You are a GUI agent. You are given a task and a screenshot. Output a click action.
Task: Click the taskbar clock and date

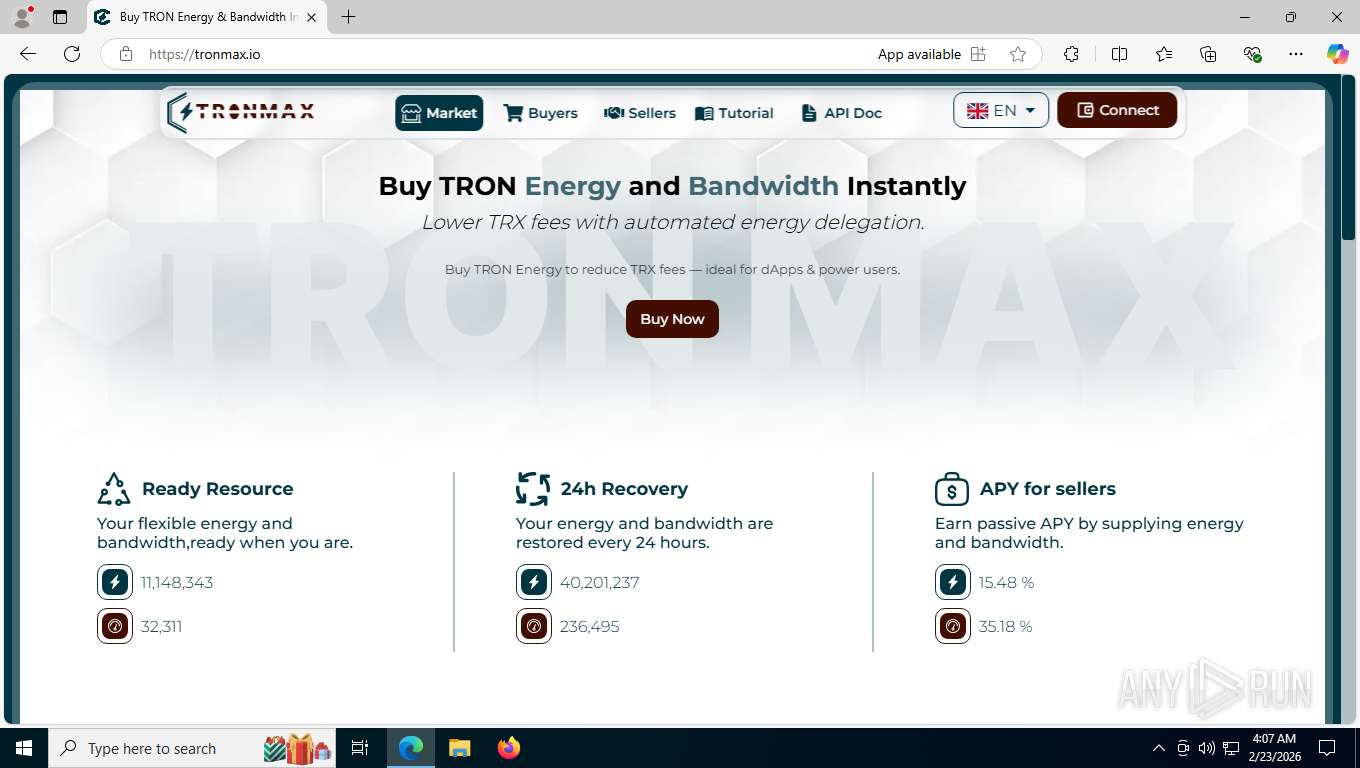pos(1274,748)
